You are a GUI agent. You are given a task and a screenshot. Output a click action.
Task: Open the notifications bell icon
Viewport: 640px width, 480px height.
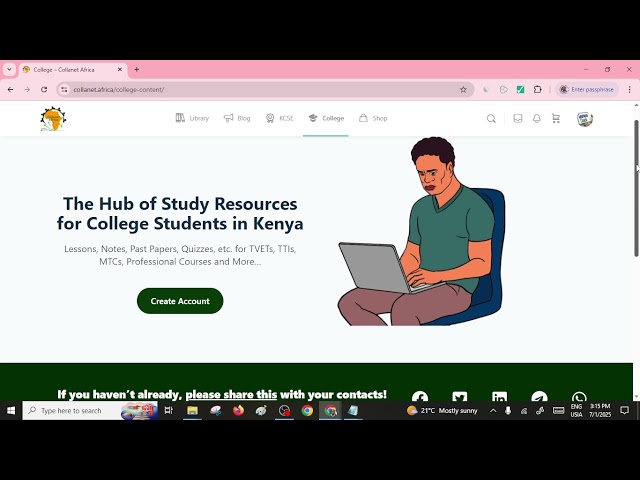[x=537, y=118]
